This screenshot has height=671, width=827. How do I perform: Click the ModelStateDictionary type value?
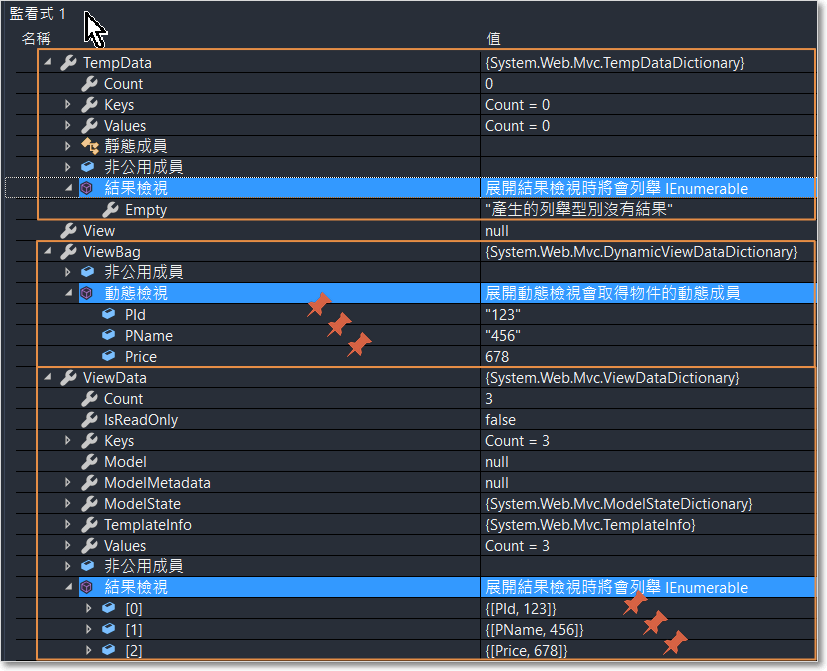(619, 504)
